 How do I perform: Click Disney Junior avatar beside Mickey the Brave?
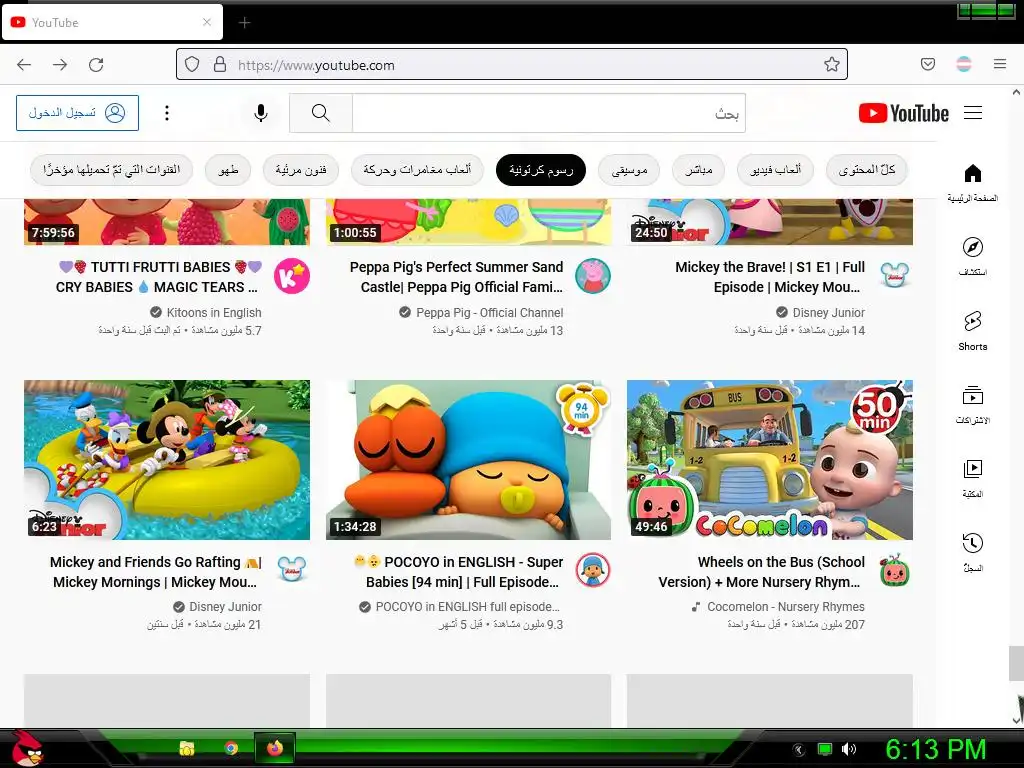pyautogui.click(x=895, y=276)
